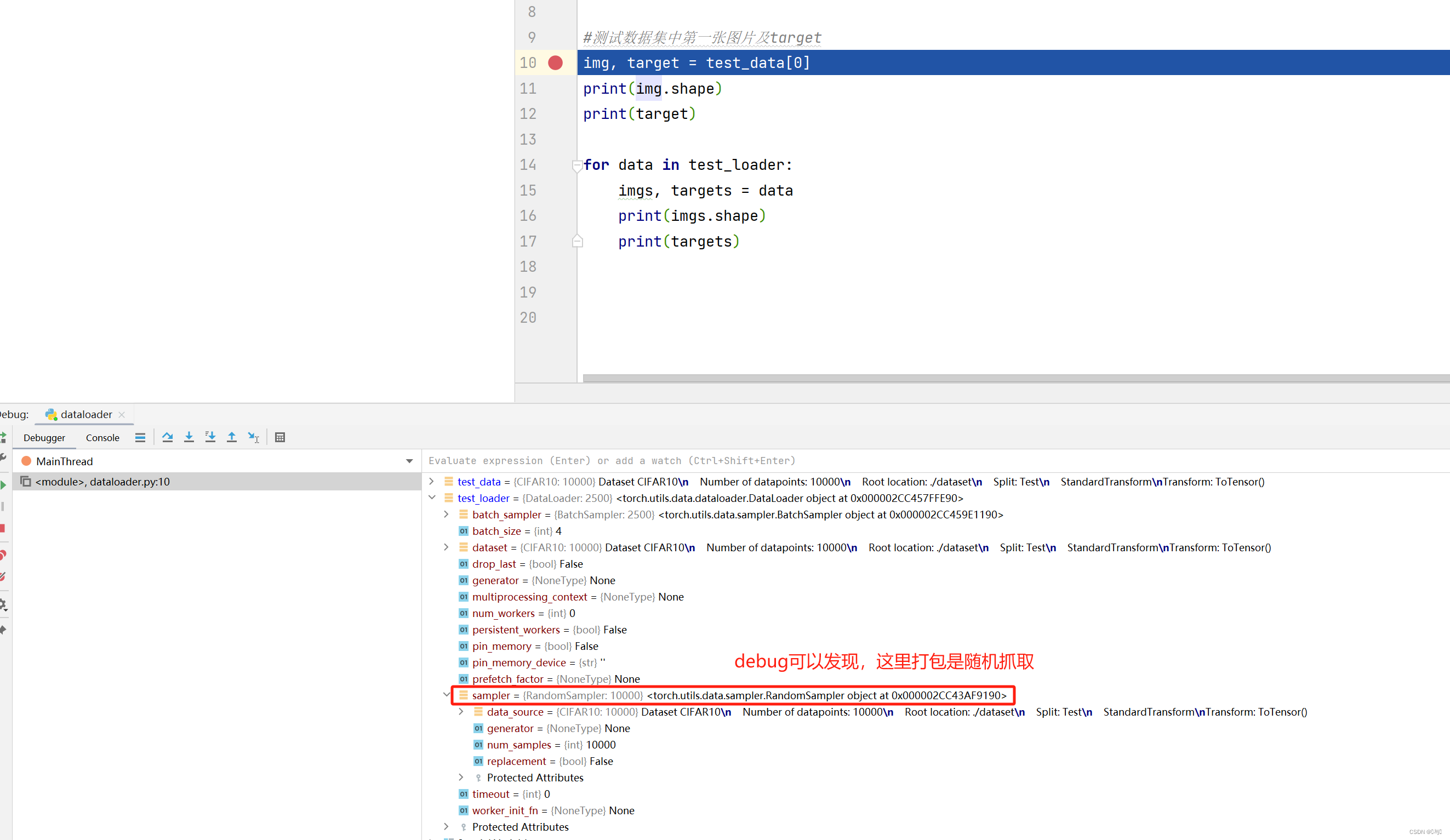Open the Evaluate Expression calculator icon
This screenshot has width=1450, height=840.
click(x=280, y=437)
